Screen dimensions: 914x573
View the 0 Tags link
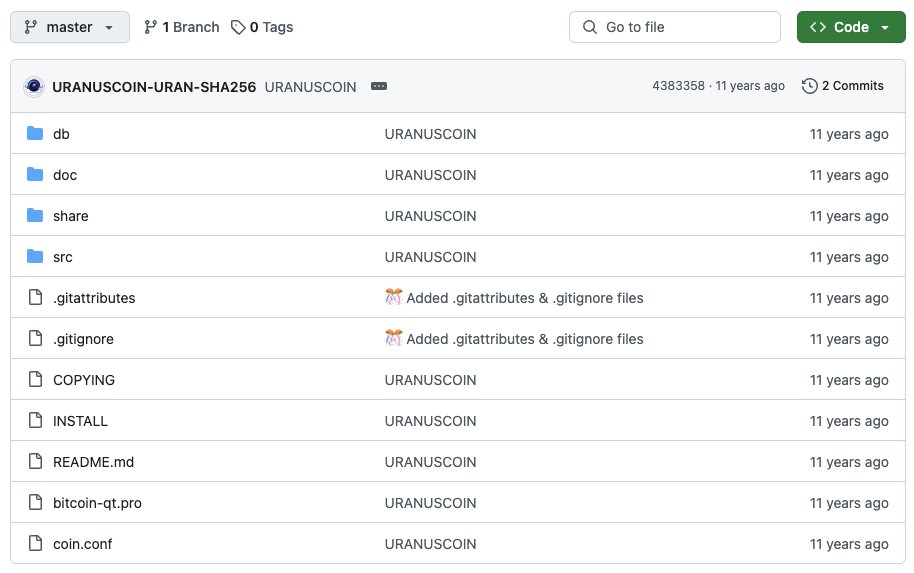click(x=262, y=27)
